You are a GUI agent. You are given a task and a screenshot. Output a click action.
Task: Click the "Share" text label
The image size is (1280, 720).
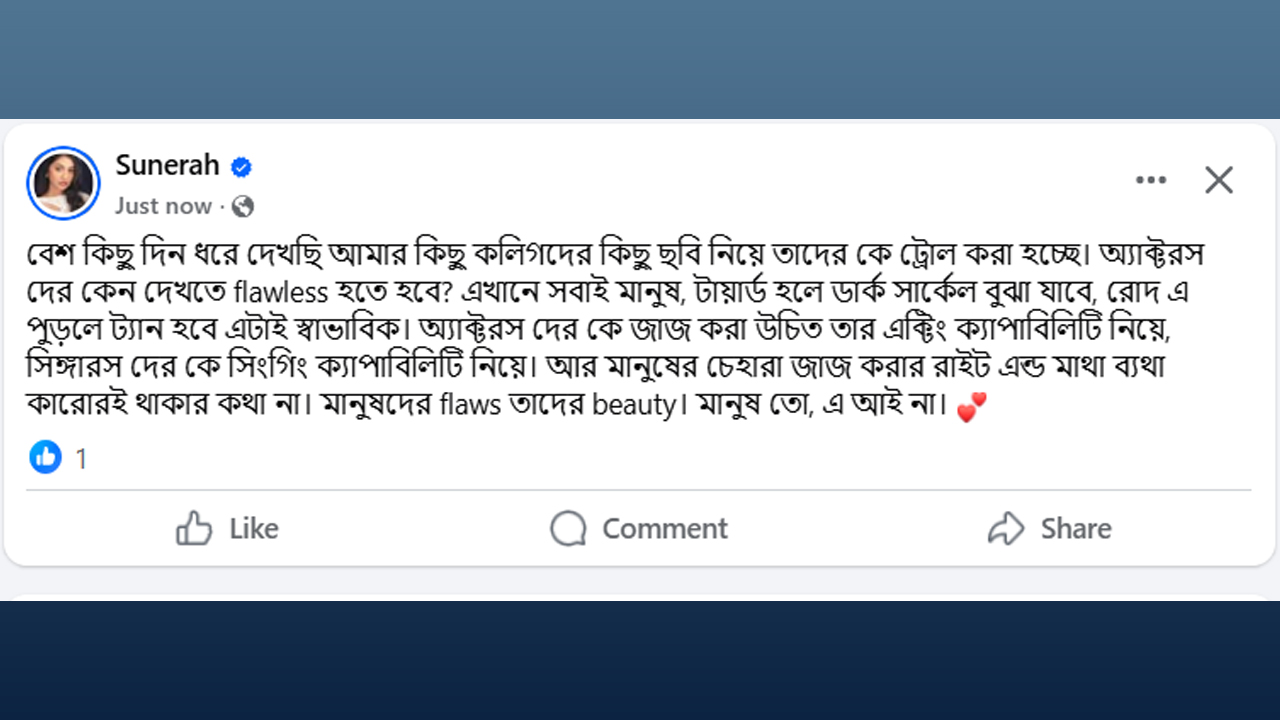(1076, 528)
